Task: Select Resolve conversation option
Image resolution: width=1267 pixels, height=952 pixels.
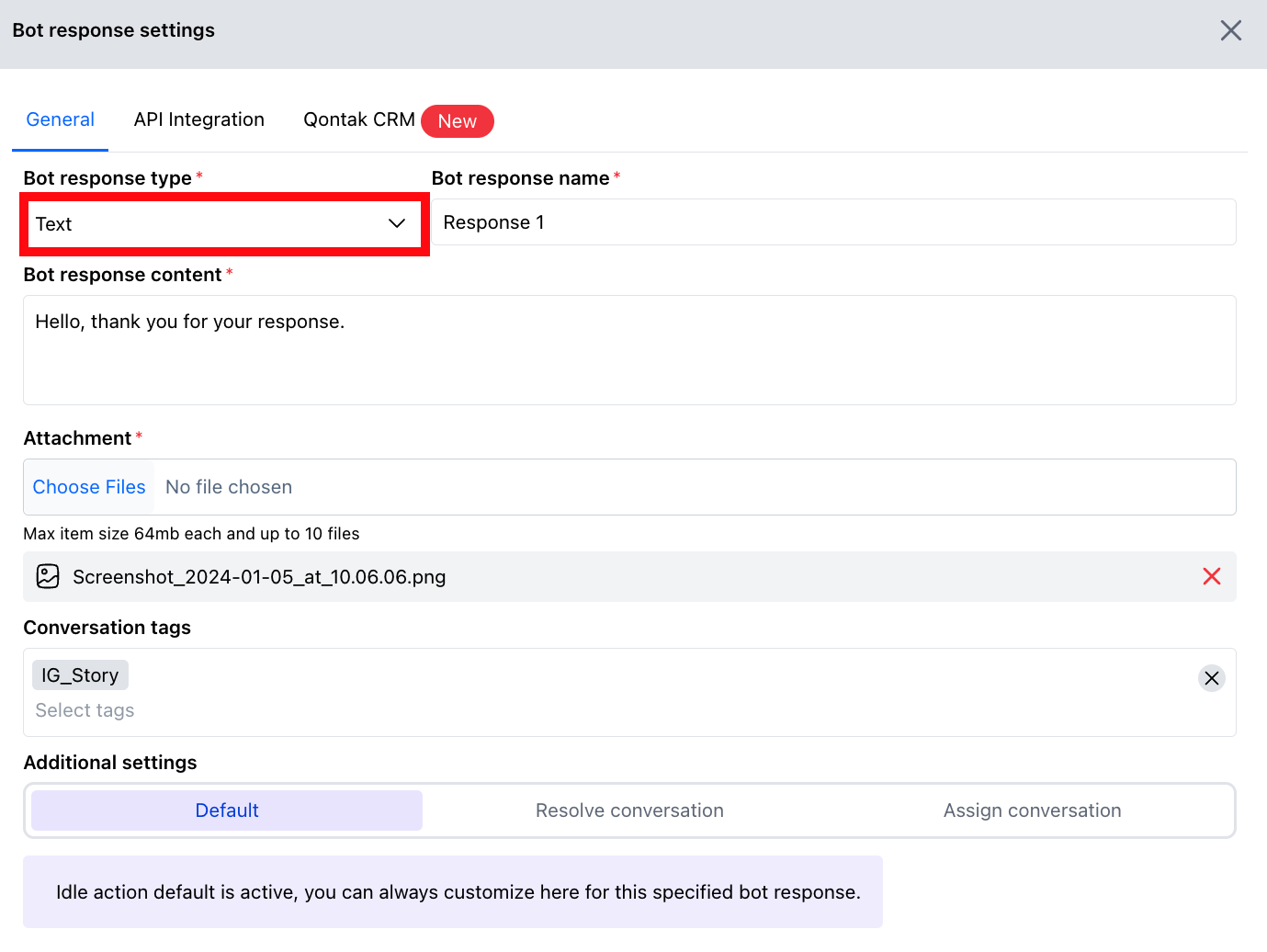Action: pyautogui.click(x=629, y=810)
